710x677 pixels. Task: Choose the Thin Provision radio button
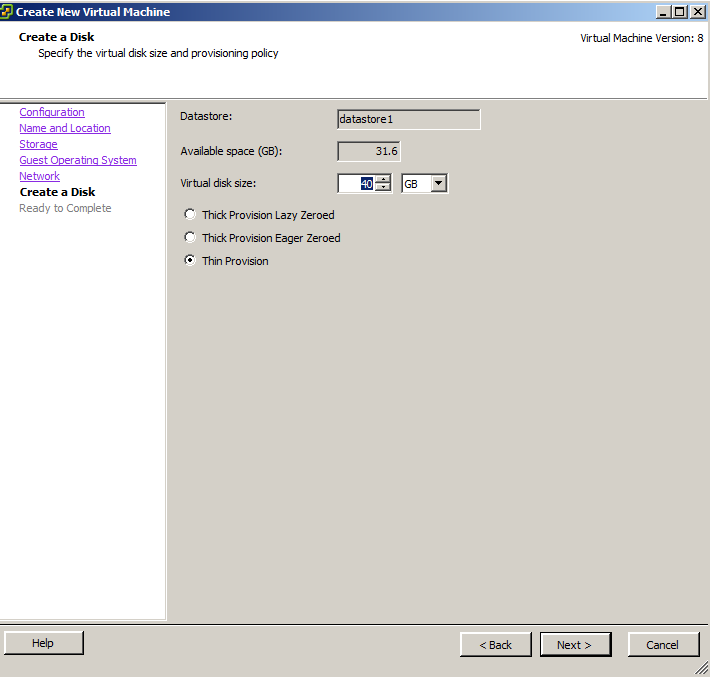(x=190, y=260)
